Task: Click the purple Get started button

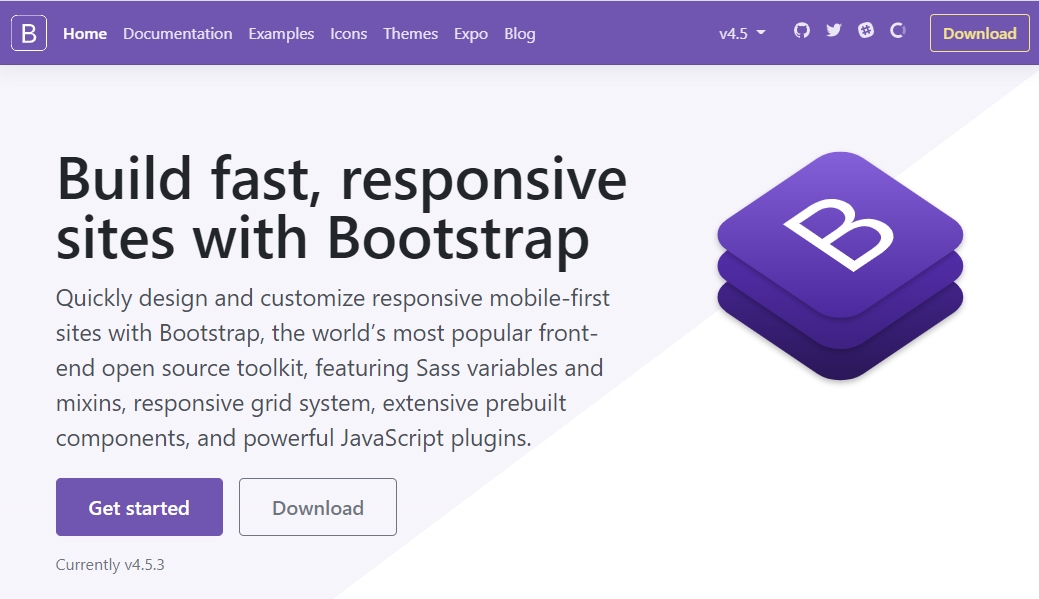Action: click(139, 507)
